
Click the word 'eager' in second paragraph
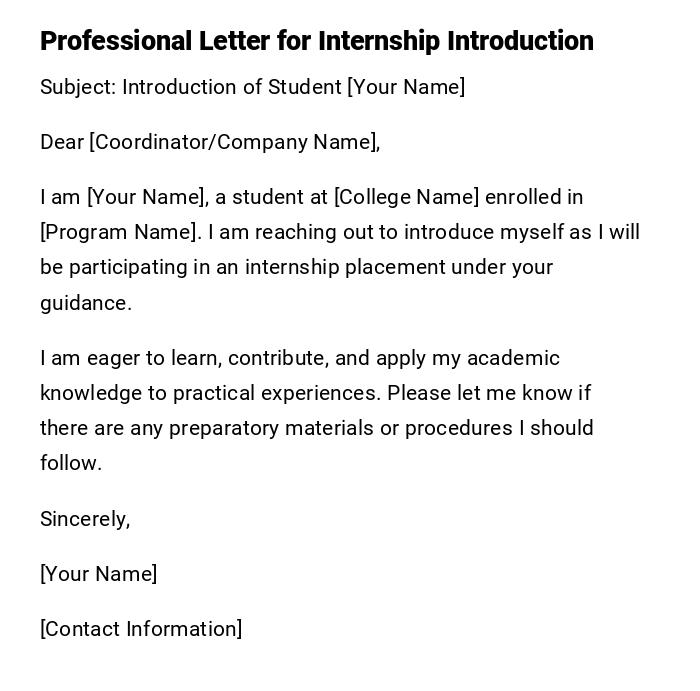pos(103,358)
